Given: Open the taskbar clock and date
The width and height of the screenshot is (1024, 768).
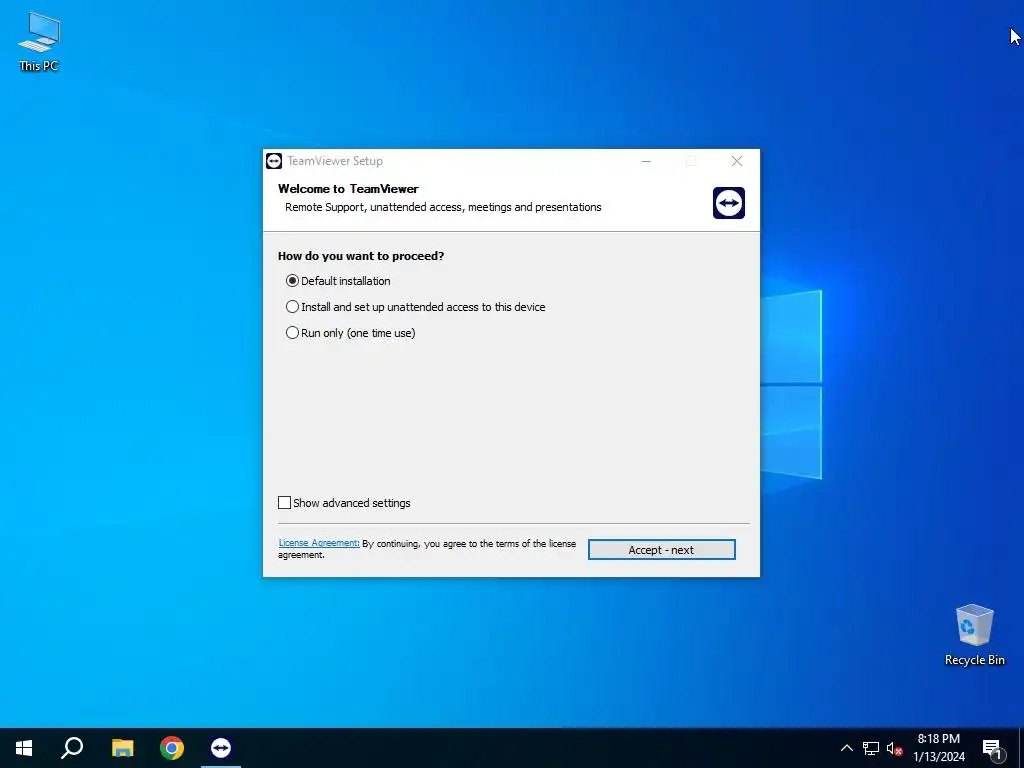Looking at the screenshot, I should coord(938,748).
